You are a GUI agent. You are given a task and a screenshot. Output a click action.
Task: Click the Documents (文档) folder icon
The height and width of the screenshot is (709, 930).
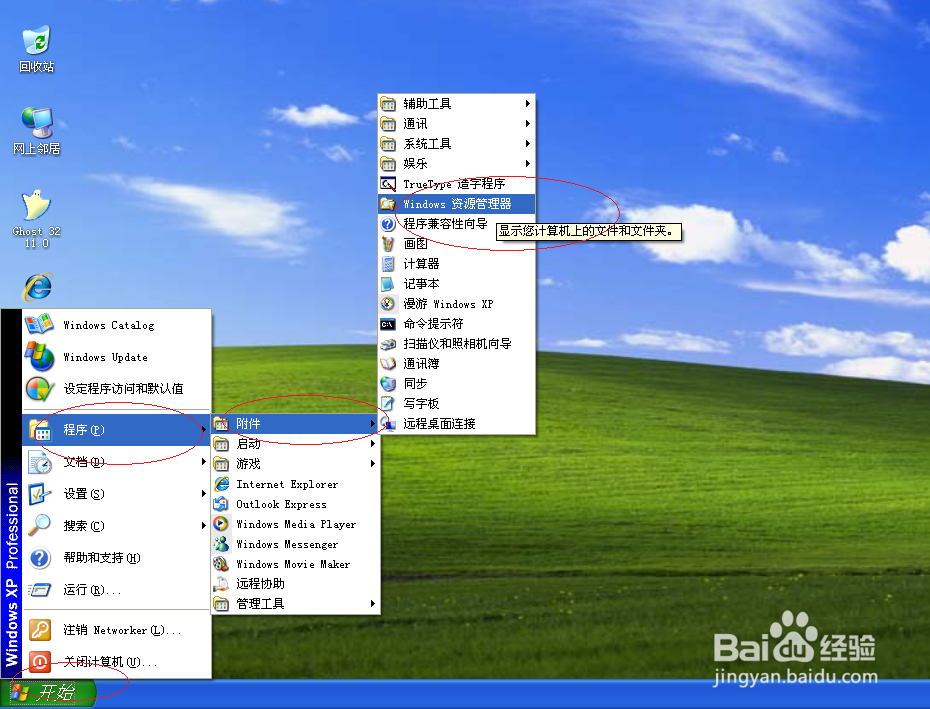(x=40, y=462)
